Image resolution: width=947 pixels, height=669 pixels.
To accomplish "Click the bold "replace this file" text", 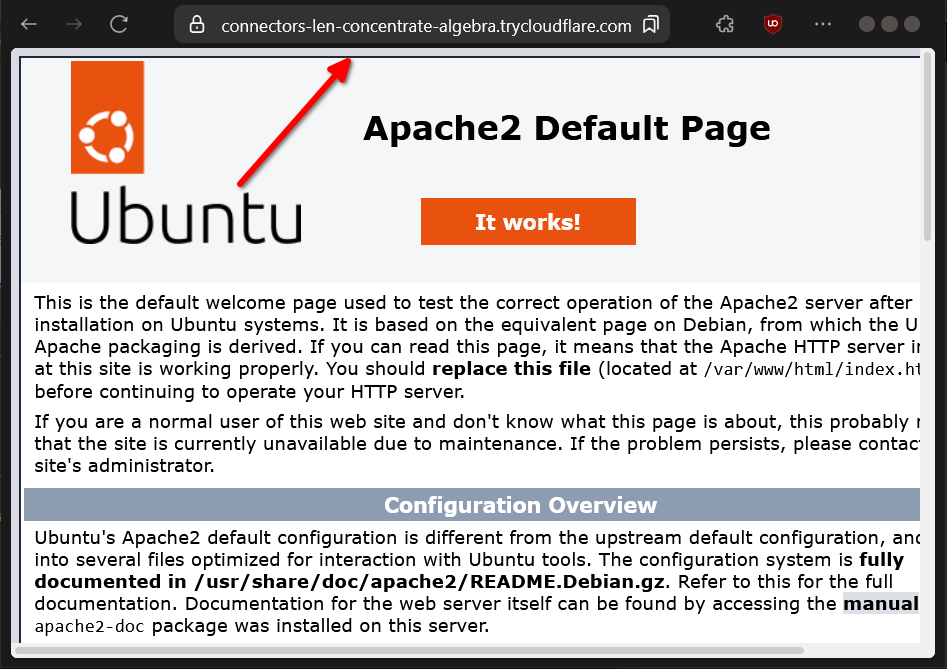I will pos(512,369).
